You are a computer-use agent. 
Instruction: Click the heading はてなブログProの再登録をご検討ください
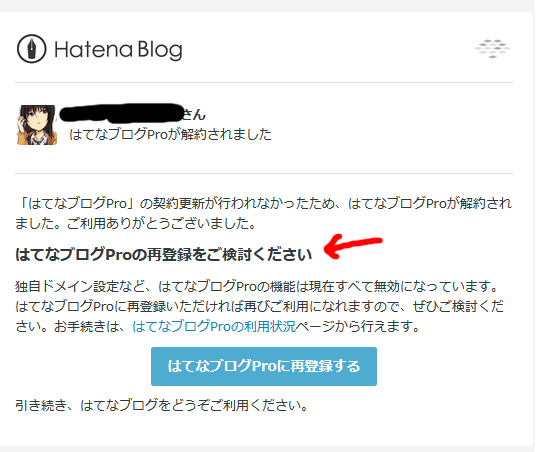(x=163, y=254)
